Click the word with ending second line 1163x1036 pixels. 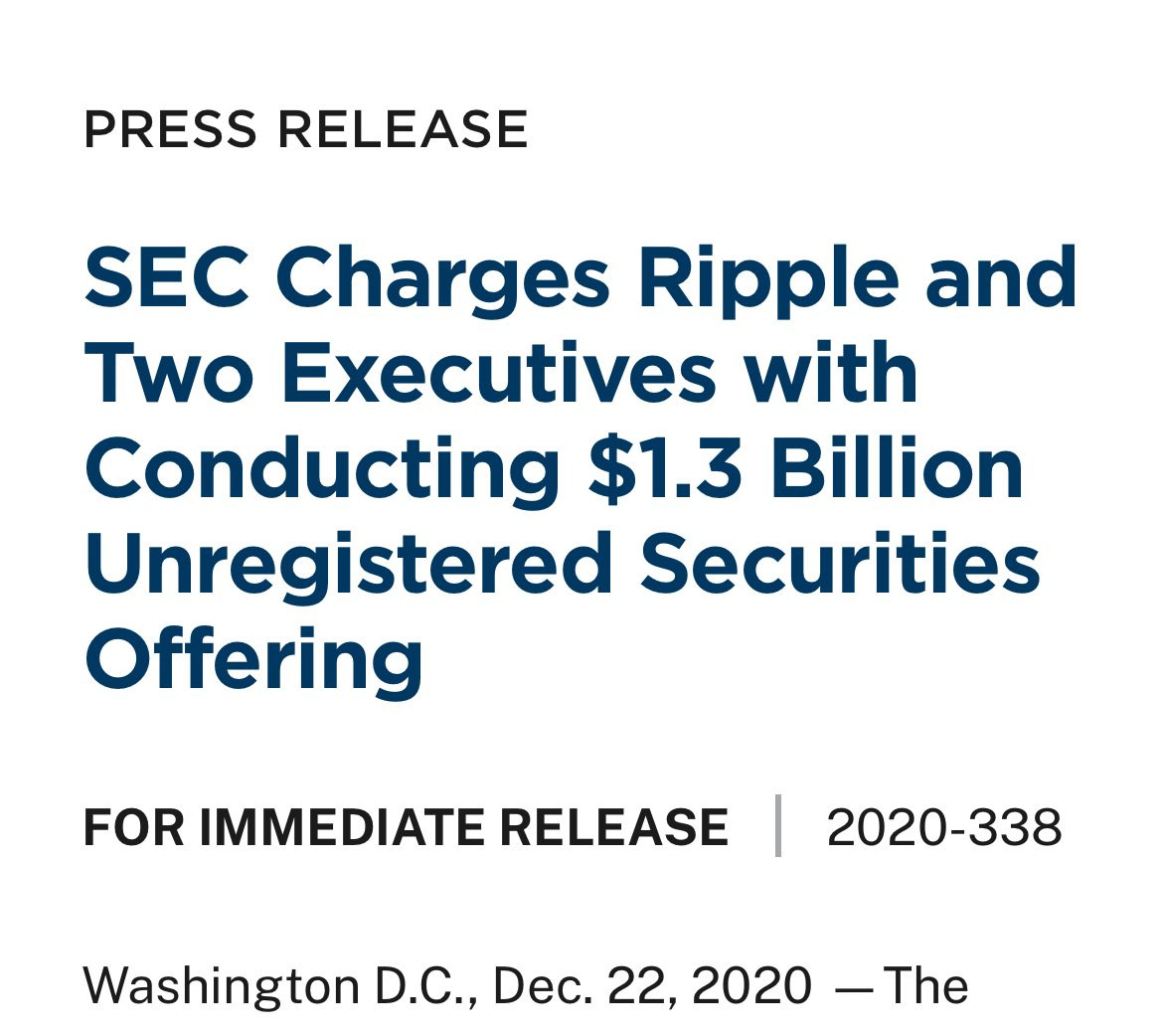tap(831, 373)
